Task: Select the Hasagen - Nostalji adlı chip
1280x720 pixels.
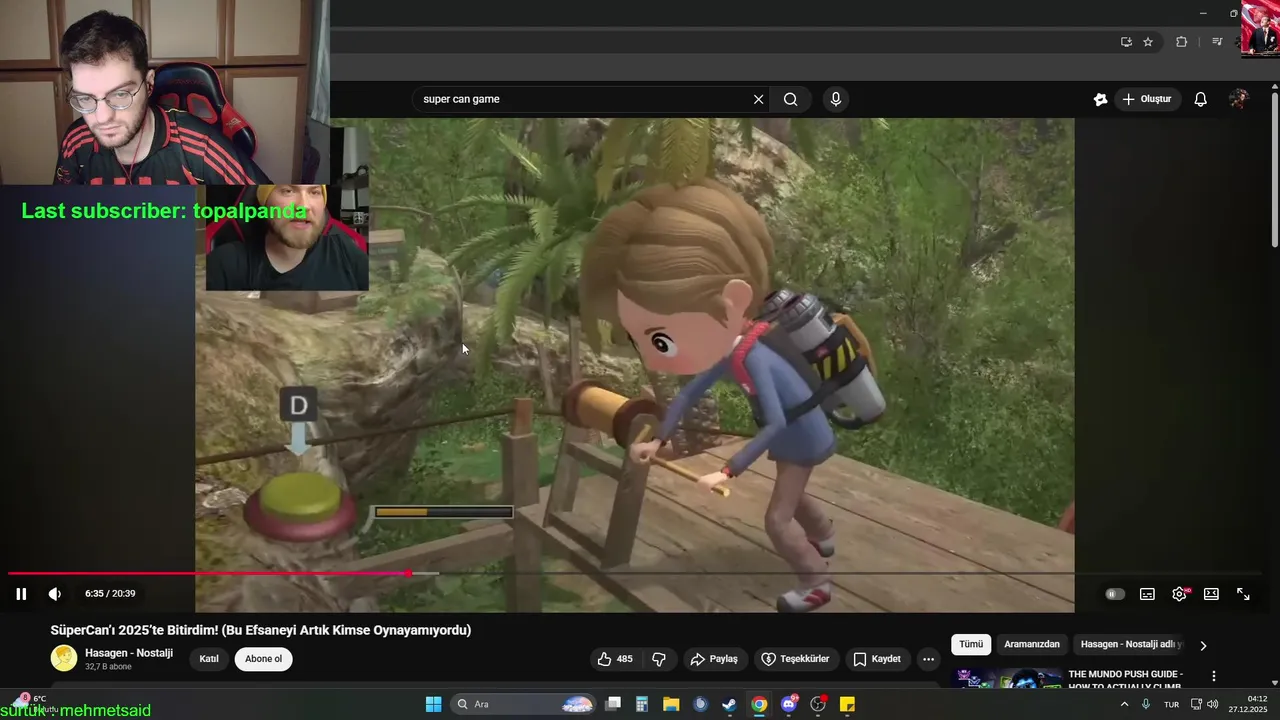Action: coord(1131,645)
